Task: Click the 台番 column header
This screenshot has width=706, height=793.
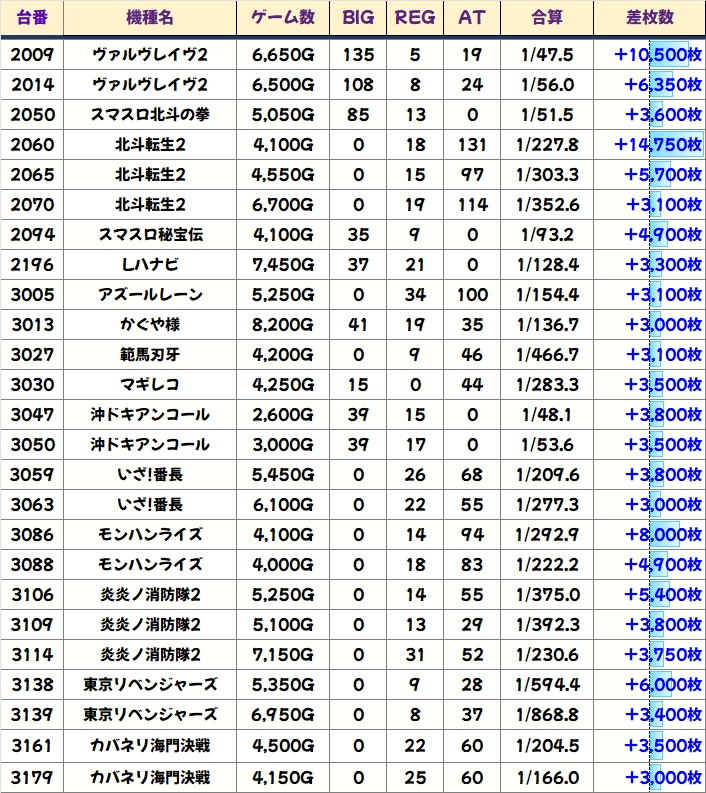Action: click(x=32, y=18)
